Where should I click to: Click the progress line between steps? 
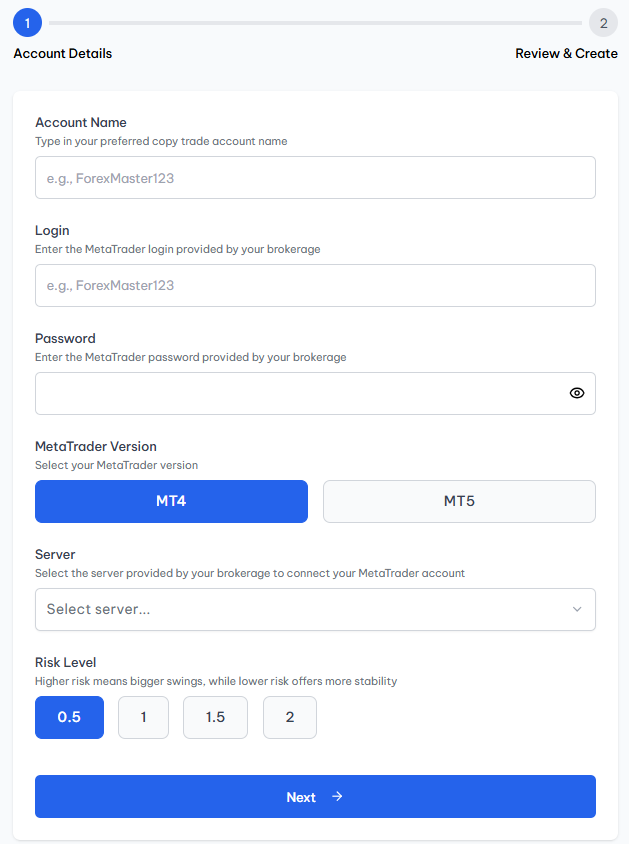(315, 22)
